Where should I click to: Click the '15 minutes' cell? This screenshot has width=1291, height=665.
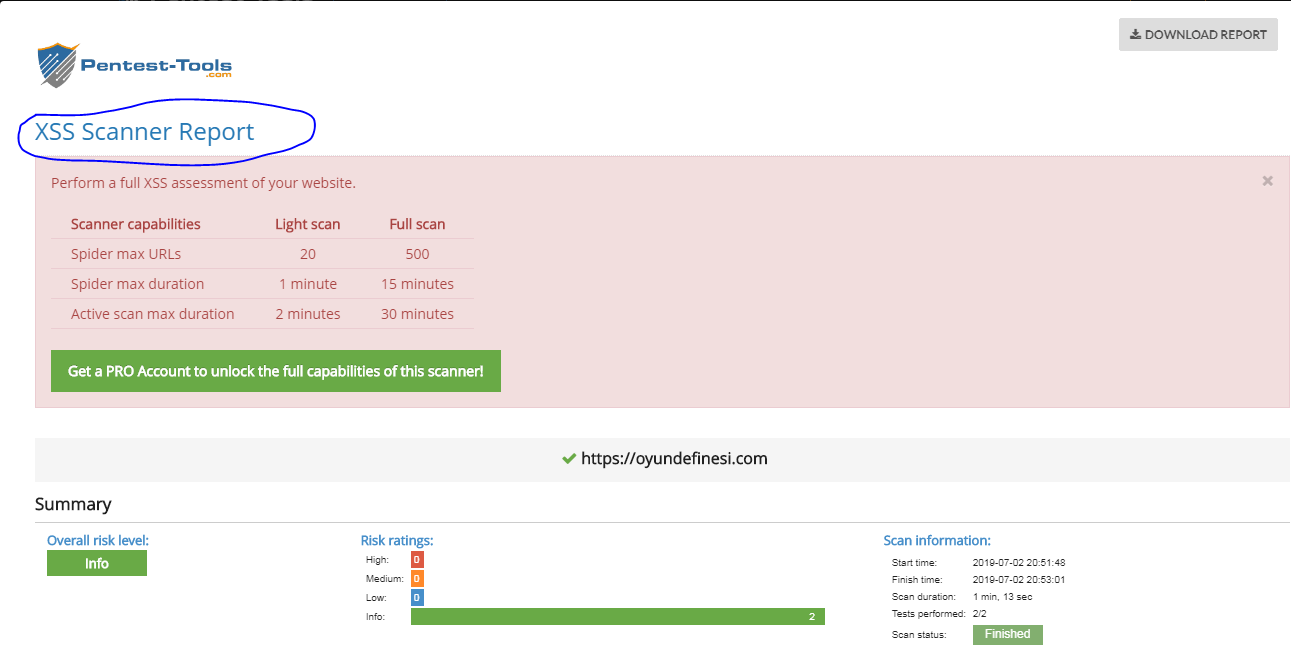[x=417, y=284]
